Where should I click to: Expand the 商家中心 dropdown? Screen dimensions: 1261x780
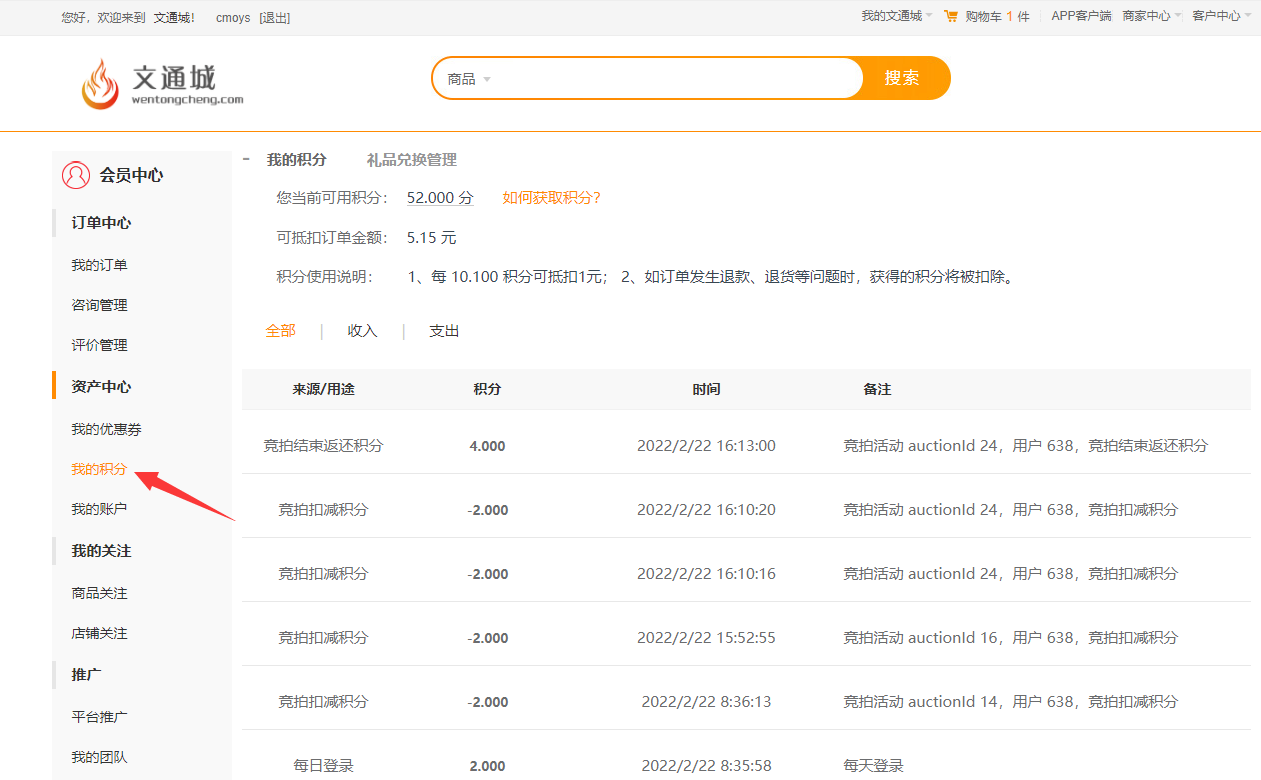(x=1151, y=16)
